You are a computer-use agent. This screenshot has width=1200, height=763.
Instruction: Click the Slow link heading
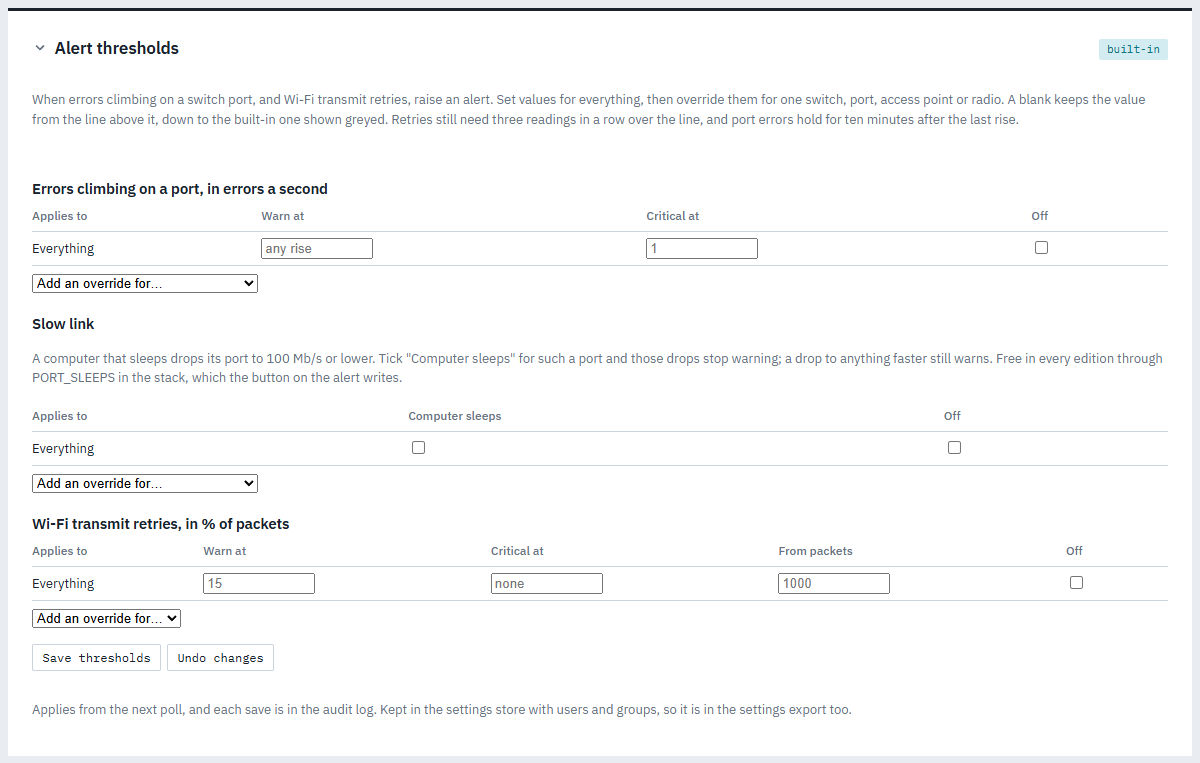(63, 324)
